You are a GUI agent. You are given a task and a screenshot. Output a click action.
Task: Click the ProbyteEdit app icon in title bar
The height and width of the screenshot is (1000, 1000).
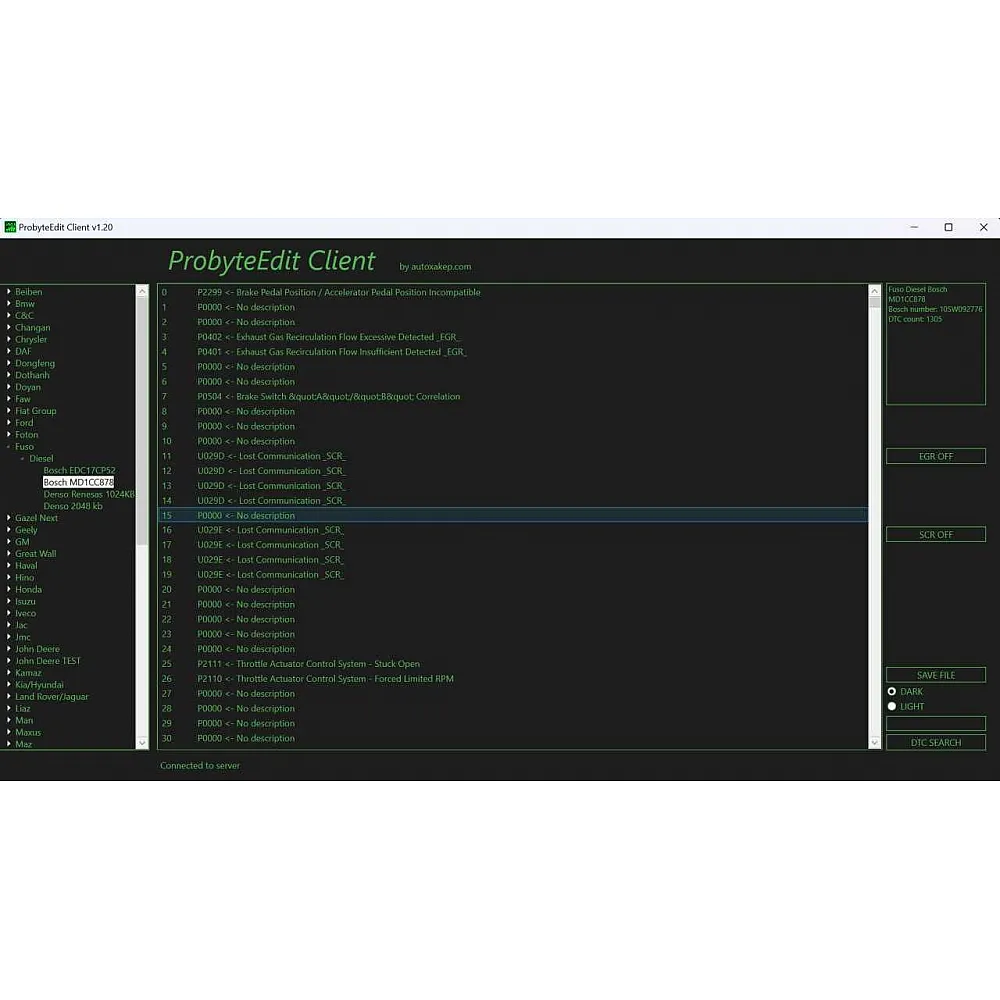[x=11, y=227]
